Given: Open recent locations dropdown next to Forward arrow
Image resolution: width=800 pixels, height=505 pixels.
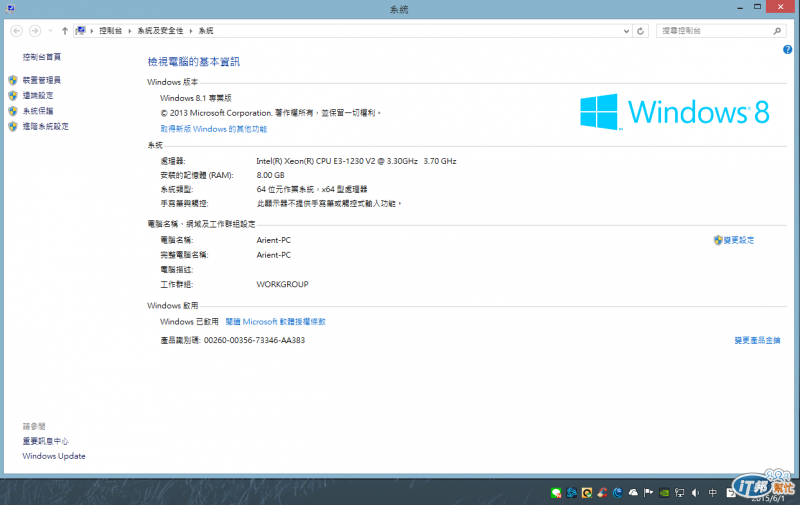Looking at the screenshot, I should [x=51, y=31].
